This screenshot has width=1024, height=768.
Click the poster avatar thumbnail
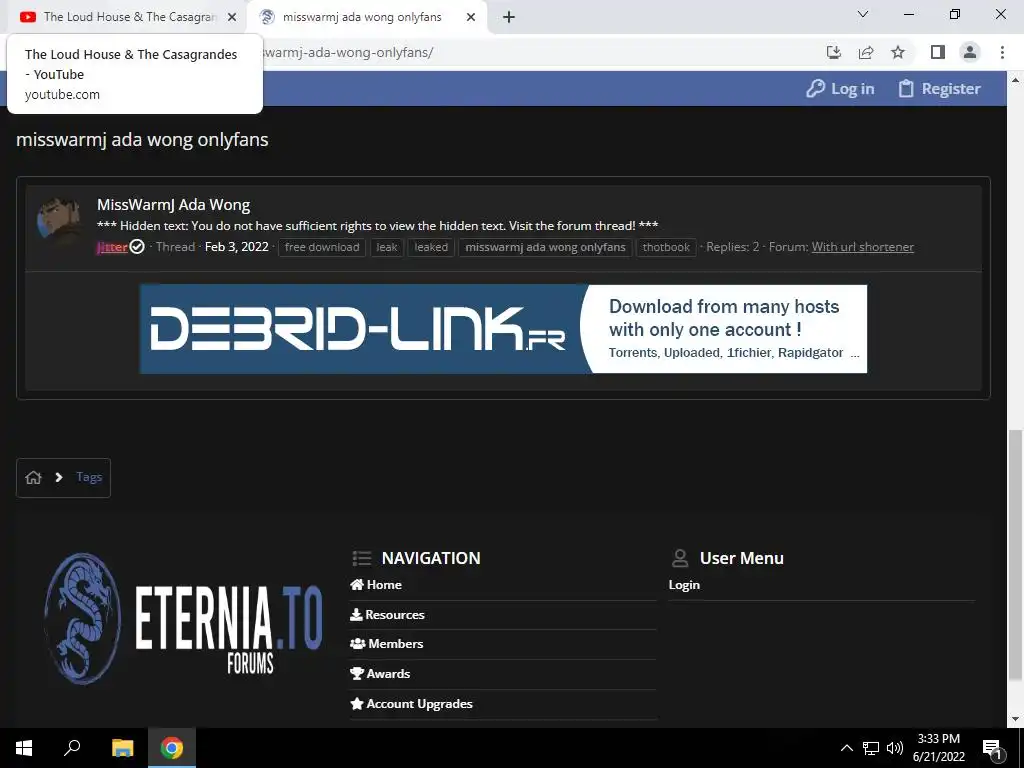(x=59, y=221)
